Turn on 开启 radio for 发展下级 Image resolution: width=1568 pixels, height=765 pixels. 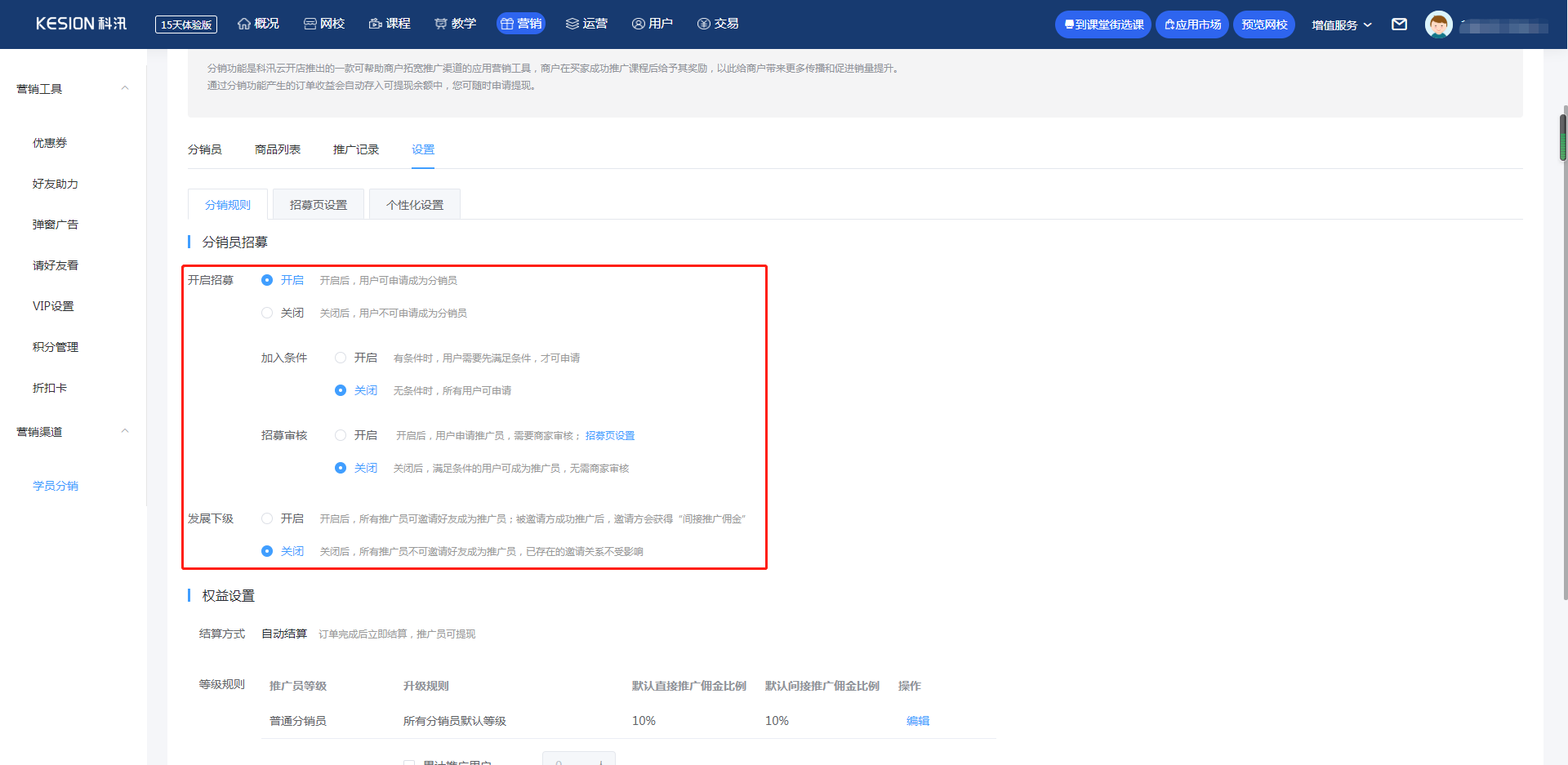pyautogui.click(x=267, y=518)
